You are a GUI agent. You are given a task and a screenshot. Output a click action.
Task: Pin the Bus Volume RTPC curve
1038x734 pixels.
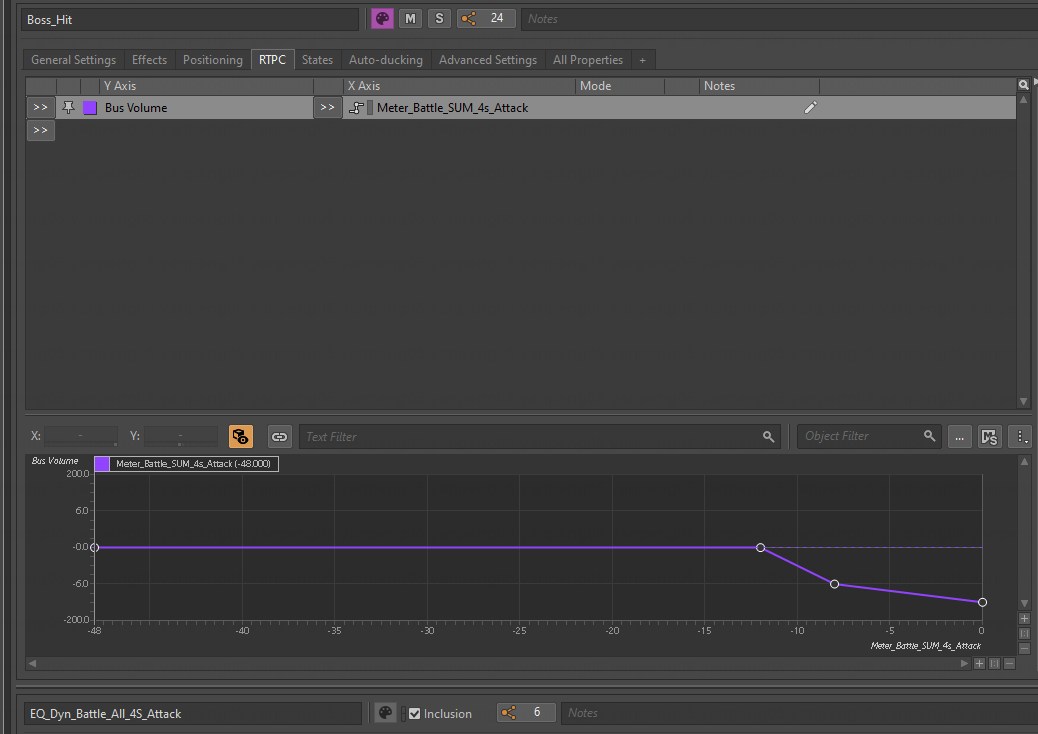point(68,107)
